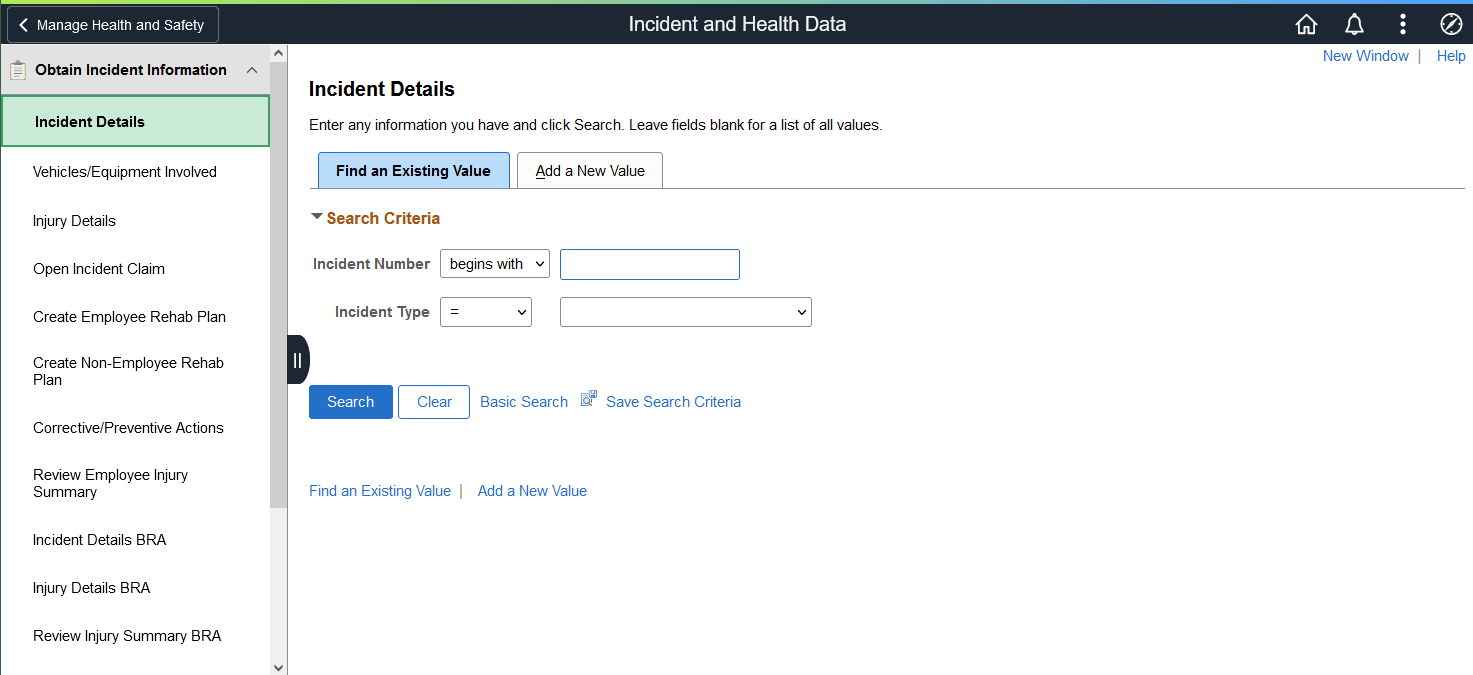
Task: Open Help in the top right
Action: pos(1451,55)
